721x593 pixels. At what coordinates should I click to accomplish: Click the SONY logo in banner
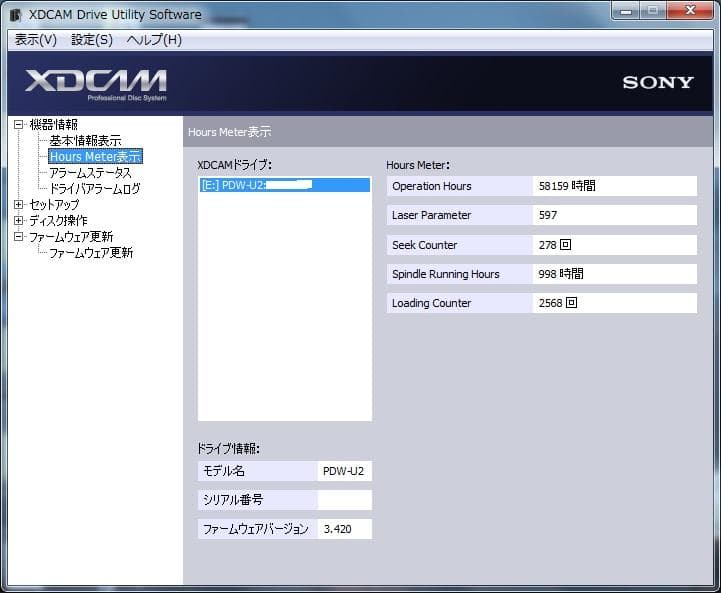click(658, 83)
